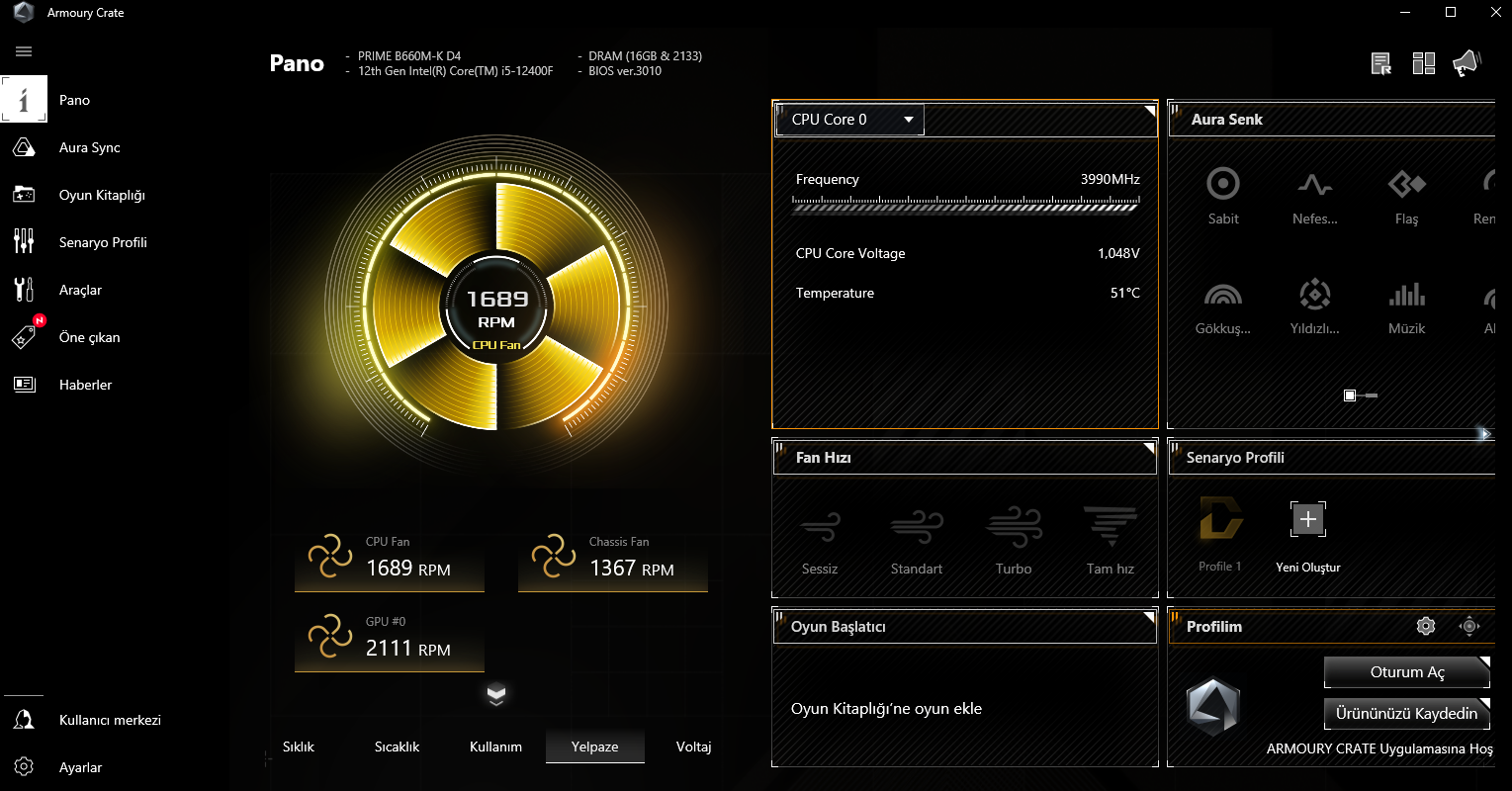Click the Aura Senk panel header
Screen dimensions: 1512x791
[x=1332, y=120]
